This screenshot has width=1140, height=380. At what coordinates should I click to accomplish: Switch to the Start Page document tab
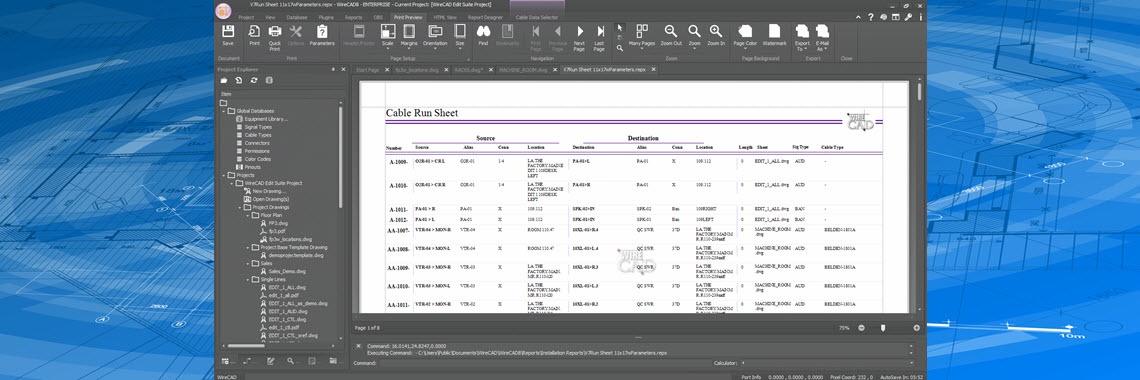coord(368,70)
